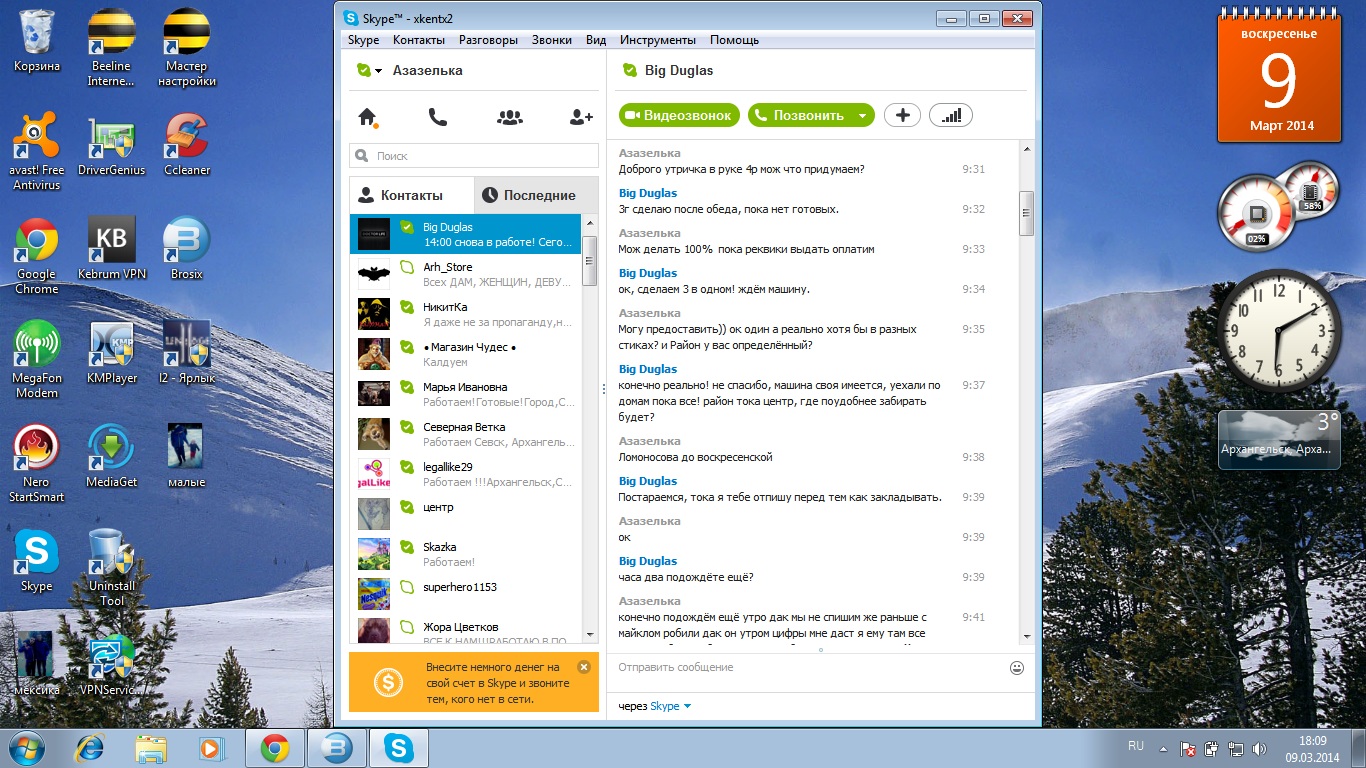The width and height of the screenshot is (1366, 768).
Task: Select Uninstall Tool desktop icon
Action: (111, 568)
